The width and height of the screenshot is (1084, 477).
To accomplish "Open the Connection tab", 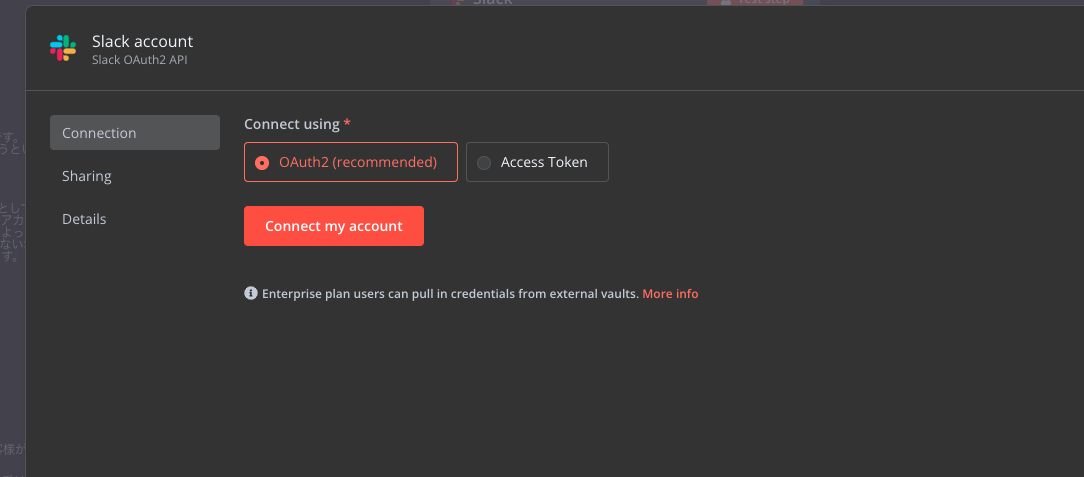I will (x=135, y=133).
